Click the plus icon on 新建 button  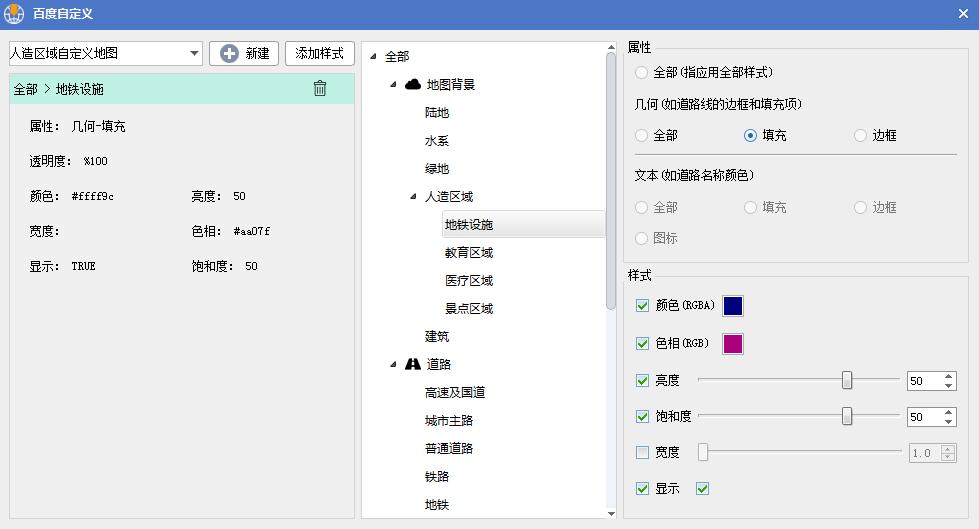pyautogui.click(x=229, y=54)
